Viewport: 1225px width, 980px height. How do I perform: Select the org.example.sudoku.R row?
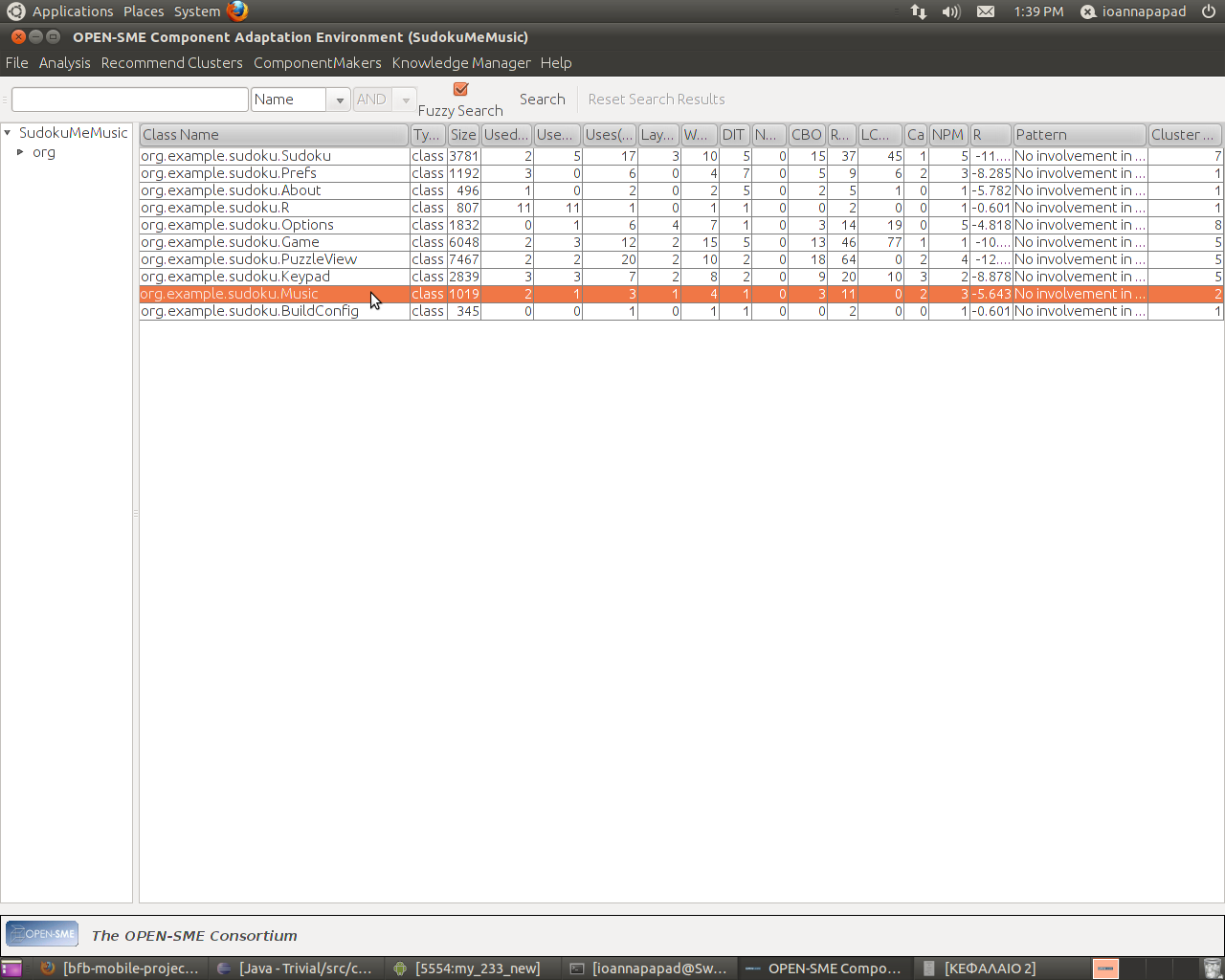(x=681, y=208)
